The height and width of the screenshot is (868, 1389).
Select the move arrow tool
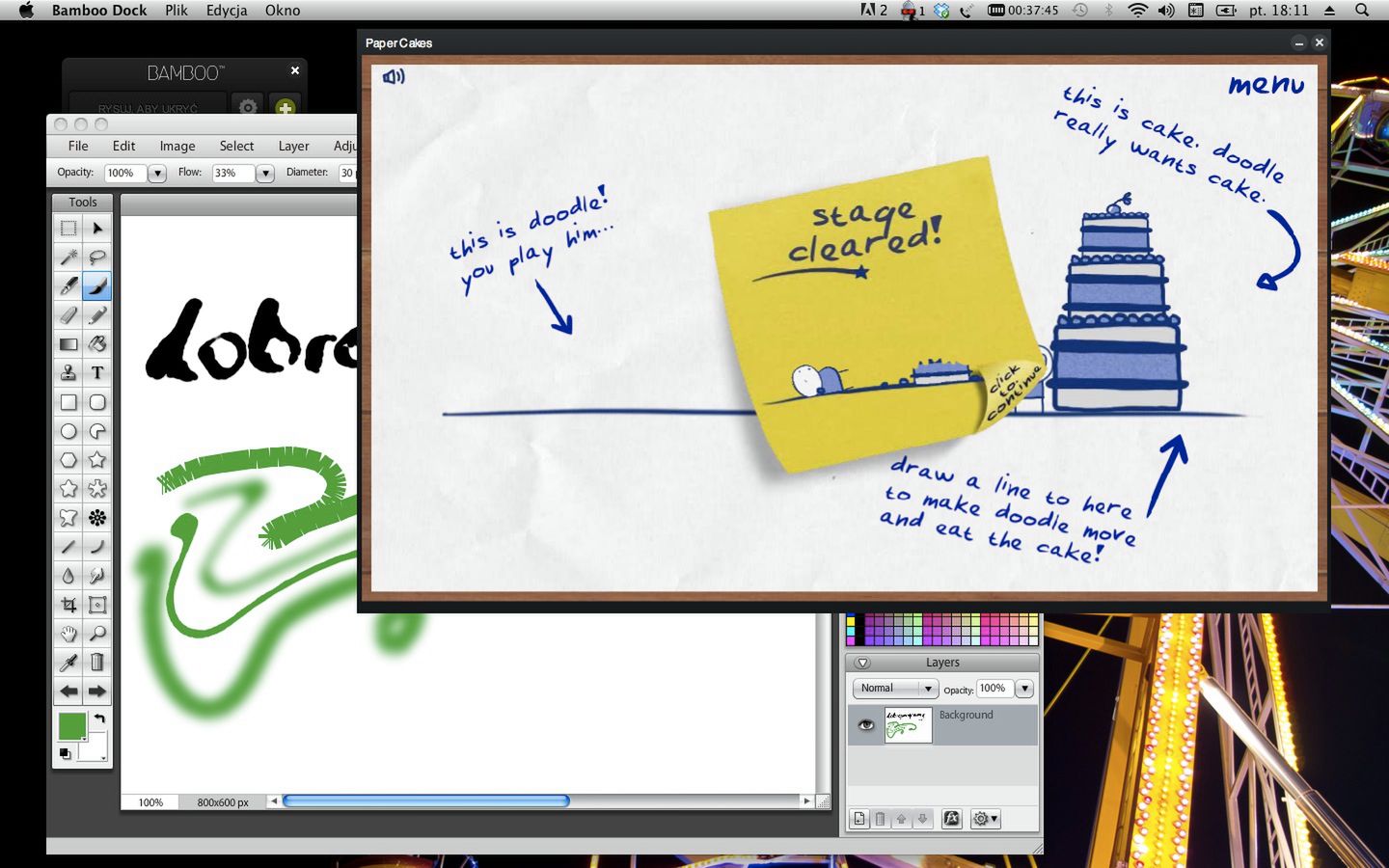point(97,229)
